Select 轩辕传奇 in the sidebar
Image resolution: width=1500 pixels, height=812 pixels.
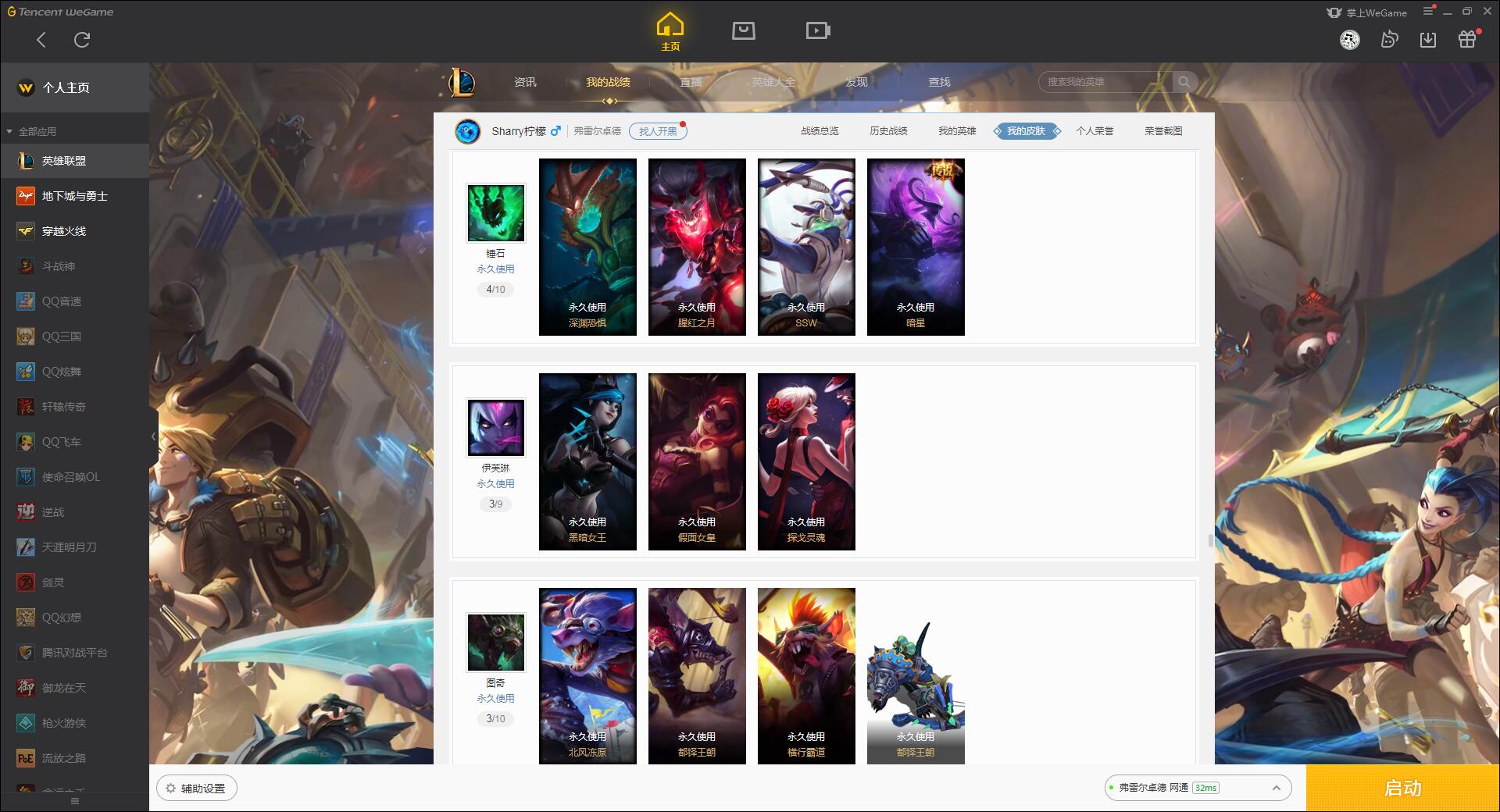[x=74, y=407]
